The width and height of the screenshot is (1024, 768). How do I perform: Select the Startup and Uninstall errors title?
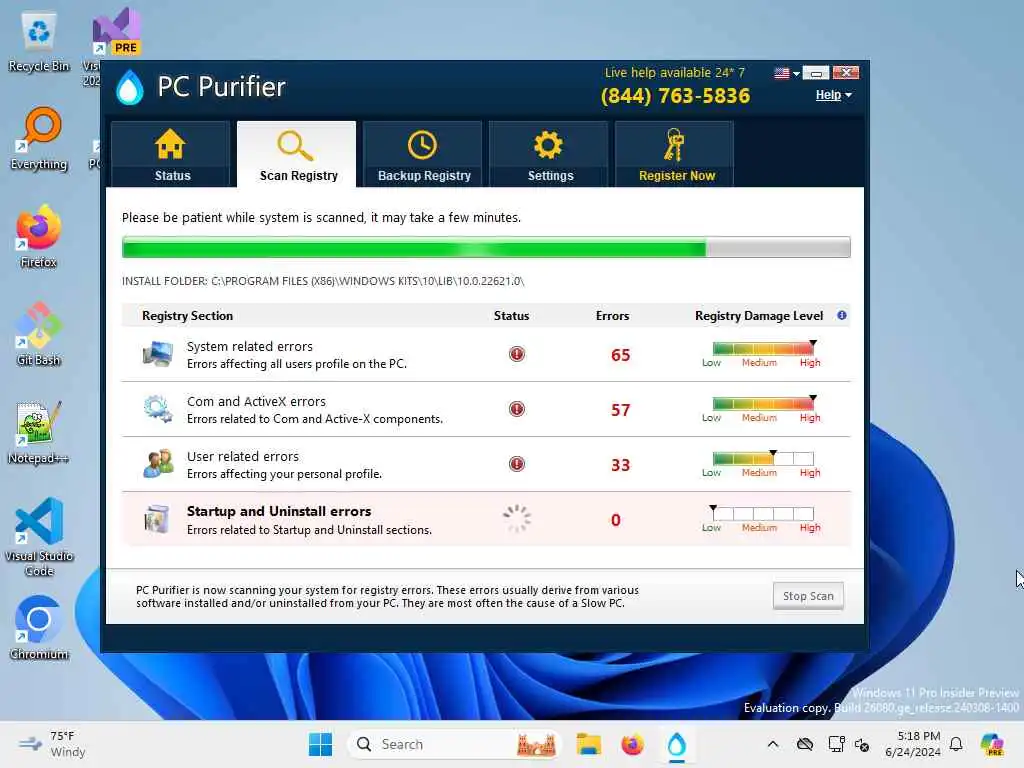point(279,511)
